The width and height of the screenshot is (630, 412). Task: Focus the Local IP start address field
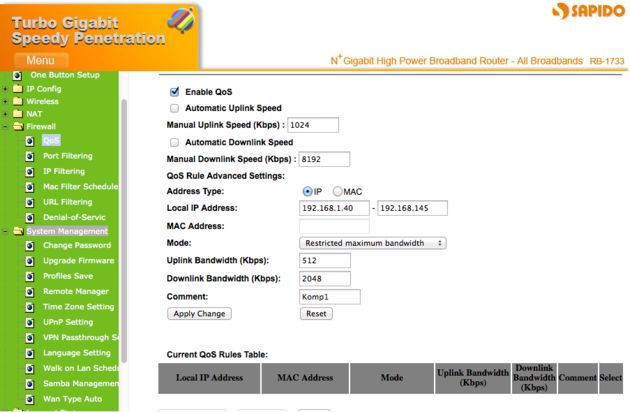point(334,208)
